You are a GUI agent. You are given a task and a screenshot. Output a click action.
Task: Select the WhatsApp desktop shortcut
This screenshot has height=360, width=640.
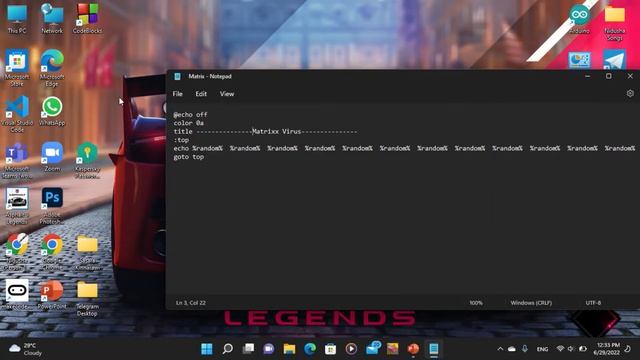(x=52, y=111)
